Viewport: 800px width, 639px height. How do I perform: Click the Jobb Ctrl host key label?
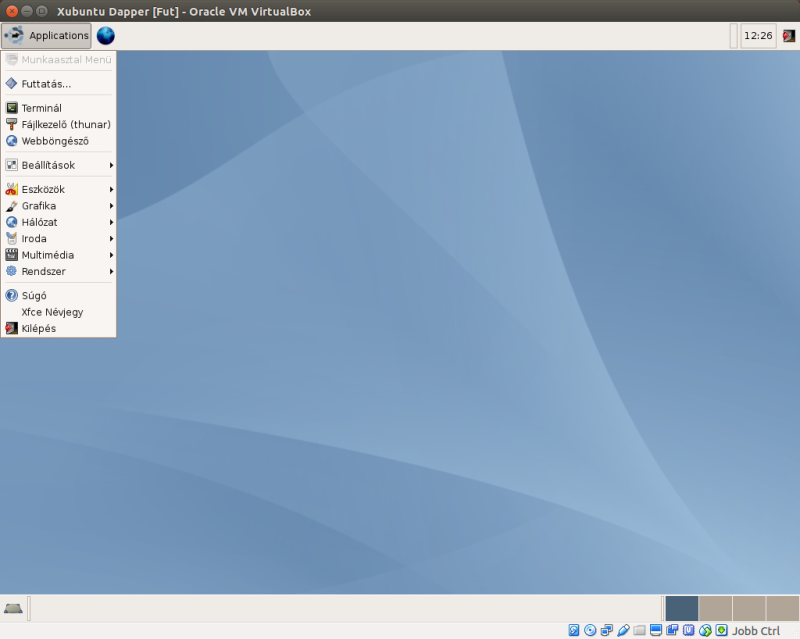[756, 631]
